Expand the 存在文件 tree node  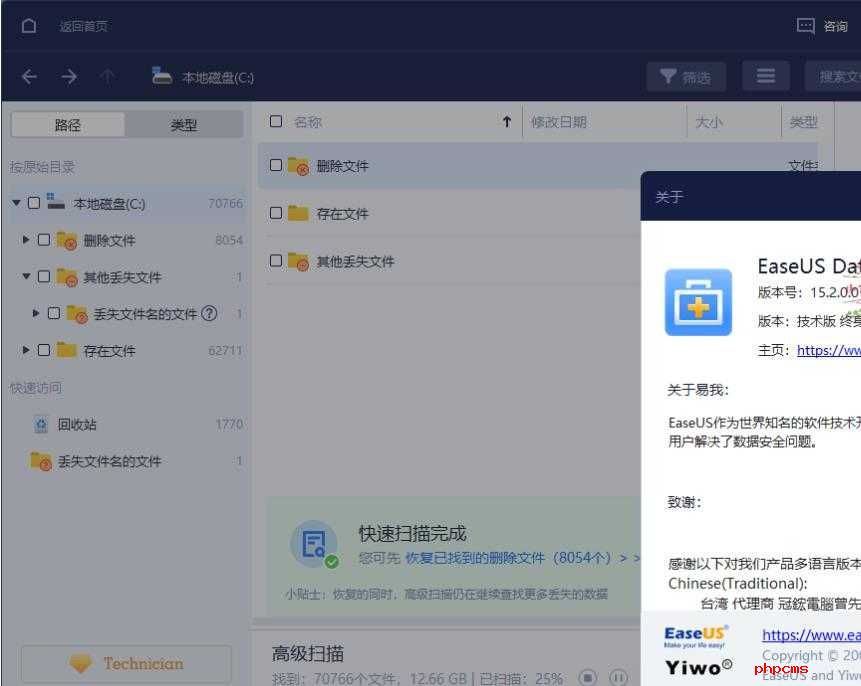click(26, 350)
